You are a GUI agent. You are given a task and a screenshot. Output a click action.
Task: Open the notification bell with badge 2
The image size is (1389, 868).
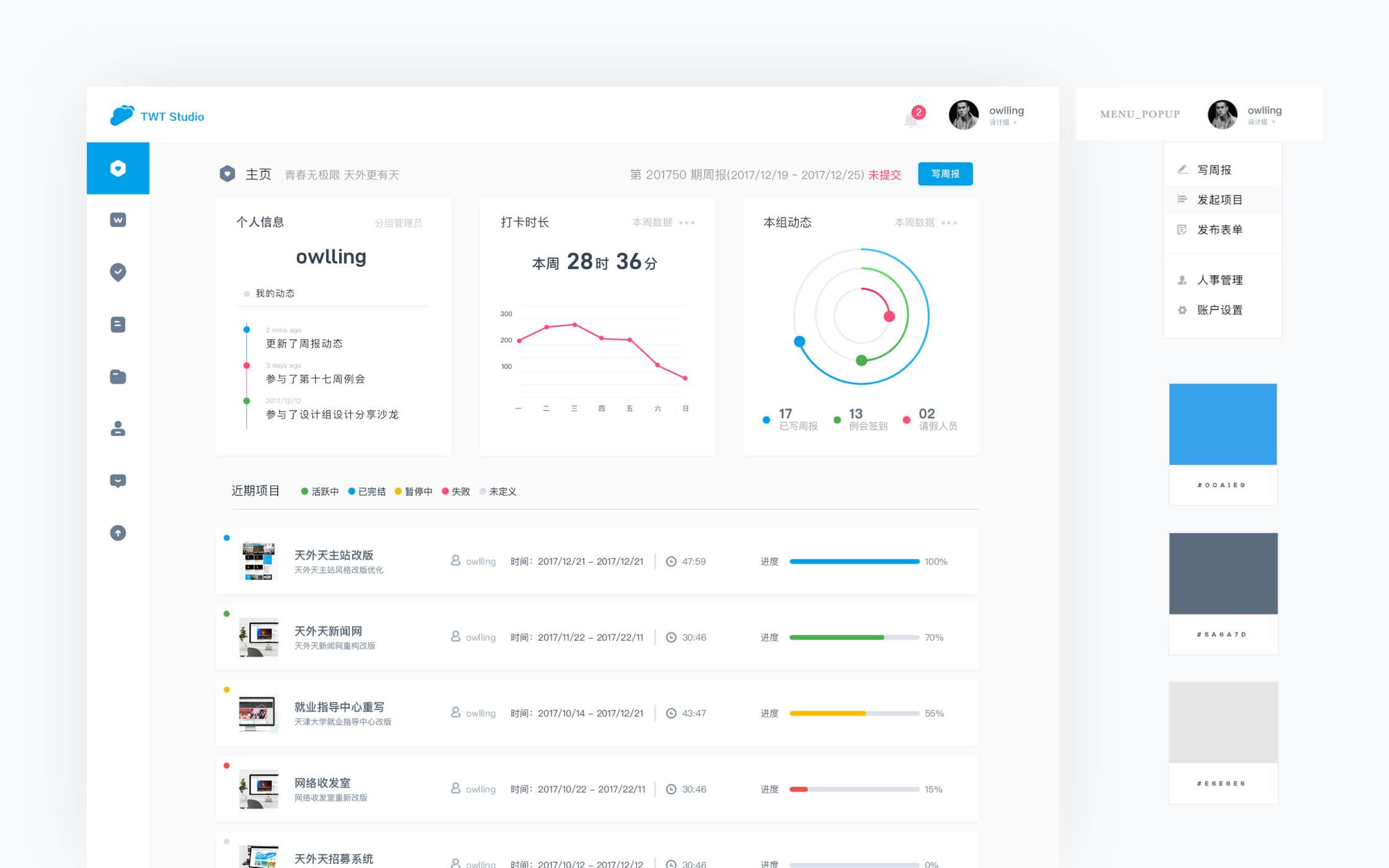pos(912,118)
